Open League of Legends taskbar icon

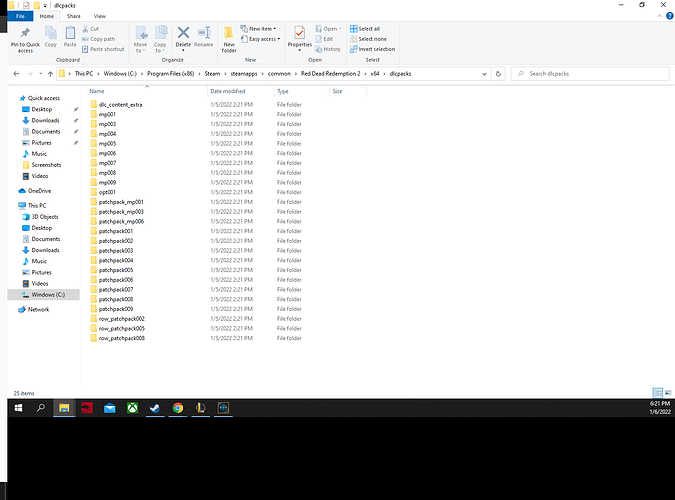tap(201, 408)
